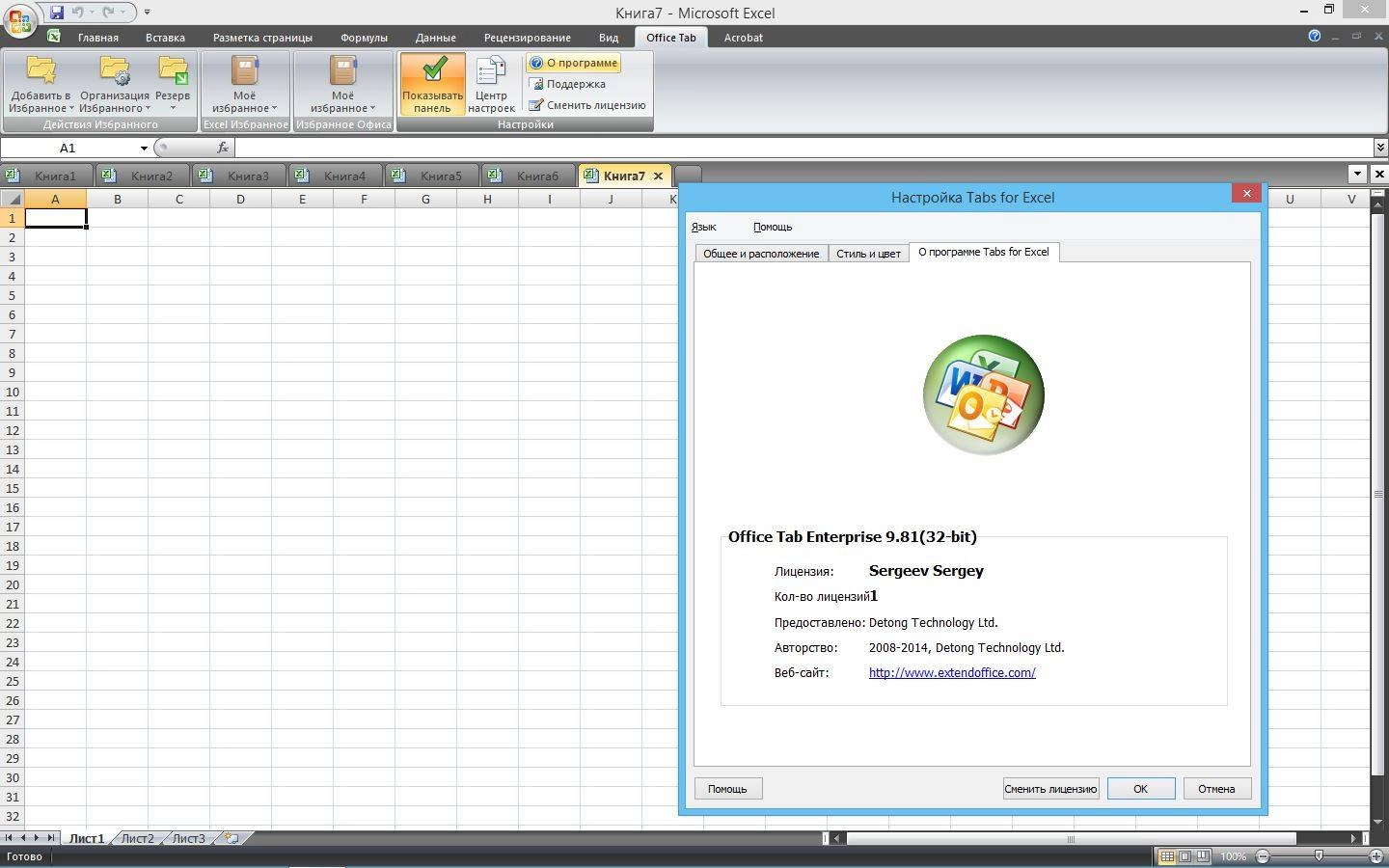Switch to the Книга4 workbook tab
Image resolution: width=1389 pixels, height=868 pixels.
[337, 176]
